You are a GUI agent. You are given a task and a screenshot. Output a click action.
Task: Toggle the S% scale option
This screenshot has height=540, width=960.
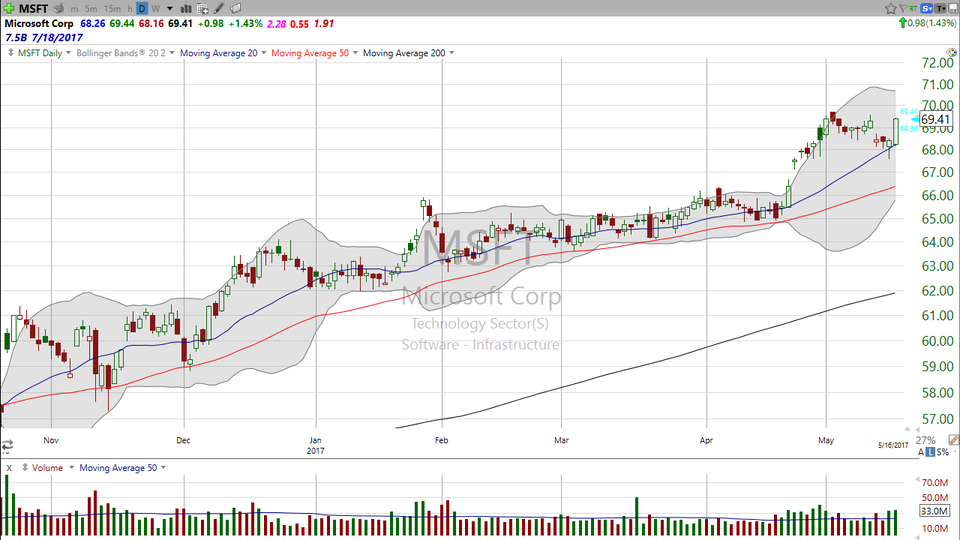tap(942, 452)
